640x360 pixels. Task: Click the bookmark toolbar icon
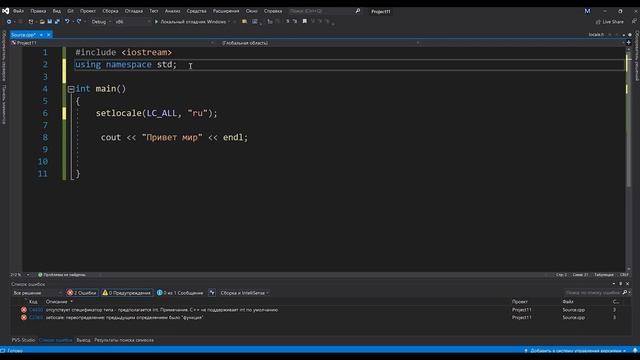point(304,22)
